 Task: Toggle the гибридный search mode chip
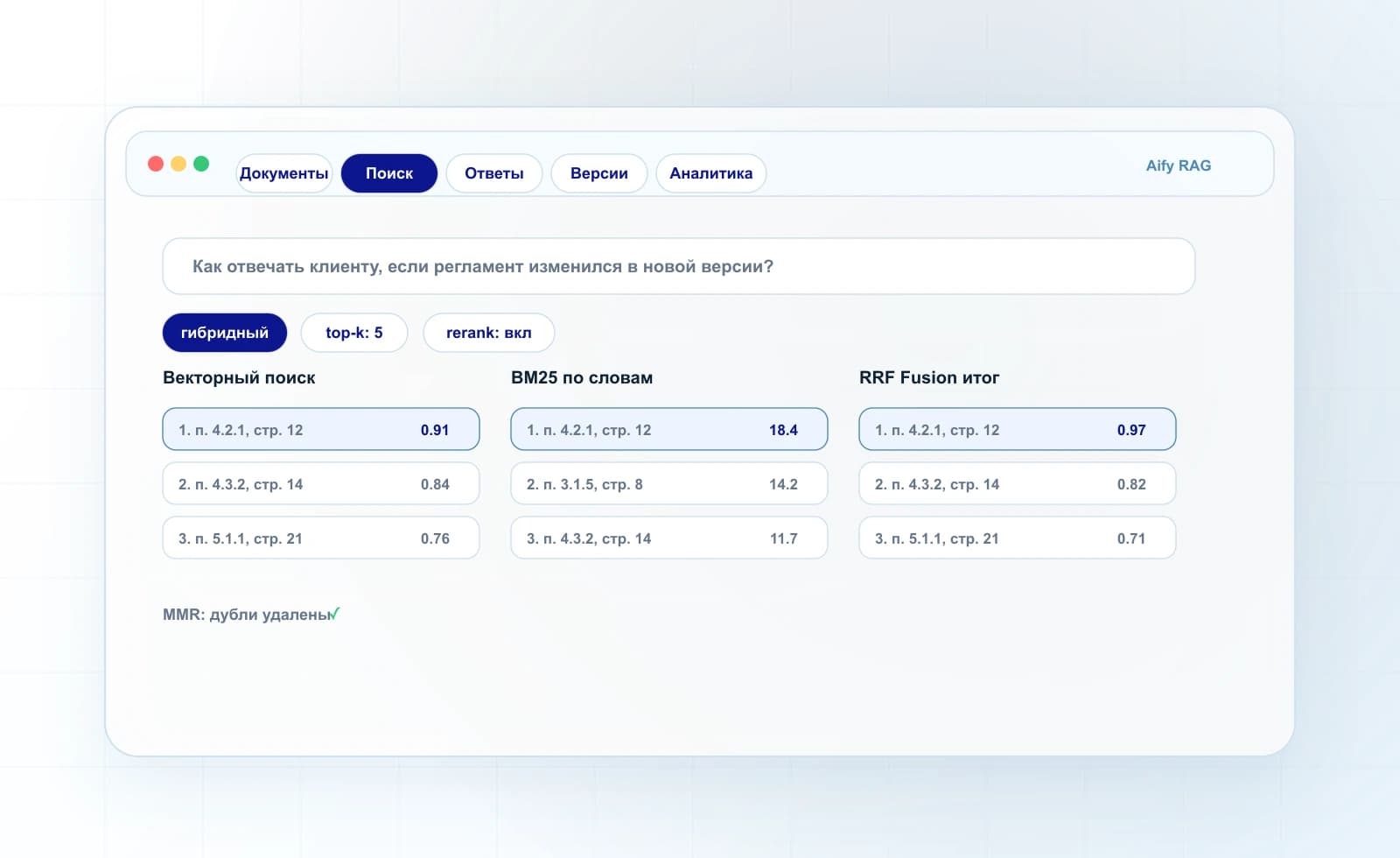(x=225, y=333)
